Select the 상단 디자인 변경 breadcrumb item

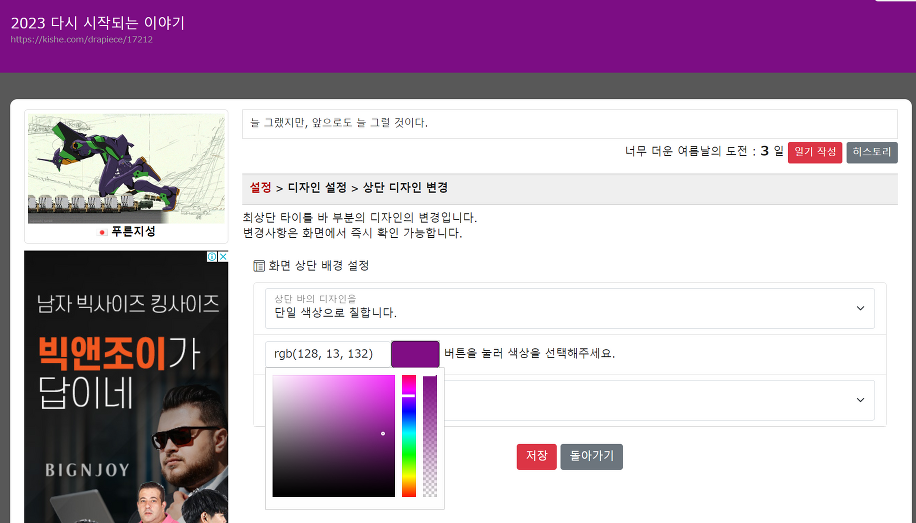tap(412, 188)
